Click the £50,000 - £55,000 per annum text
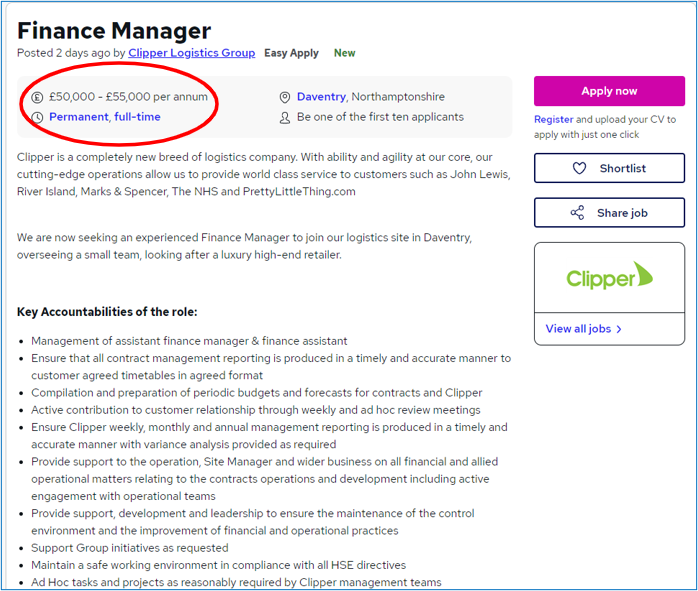 [x=128, y=97]
